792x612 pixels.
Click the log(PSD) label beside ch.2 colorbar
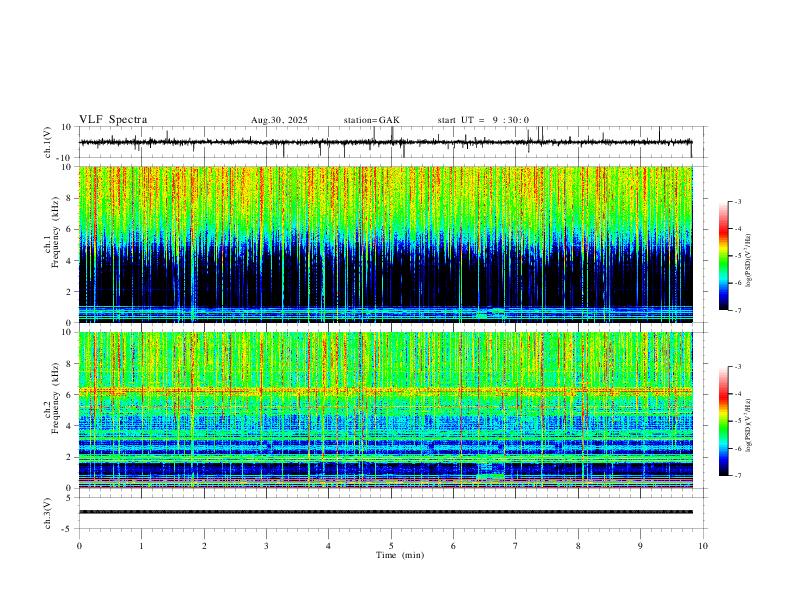[x=749, y=425]
